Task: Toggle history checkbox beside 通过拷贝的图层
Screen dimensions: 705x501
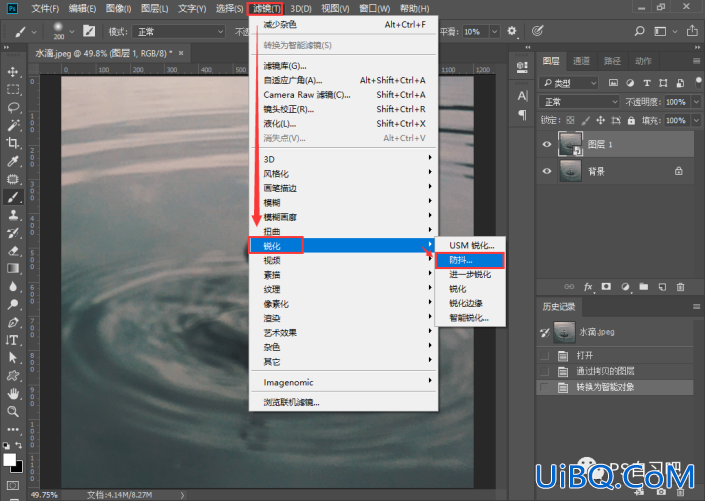Action: (545, 371)
